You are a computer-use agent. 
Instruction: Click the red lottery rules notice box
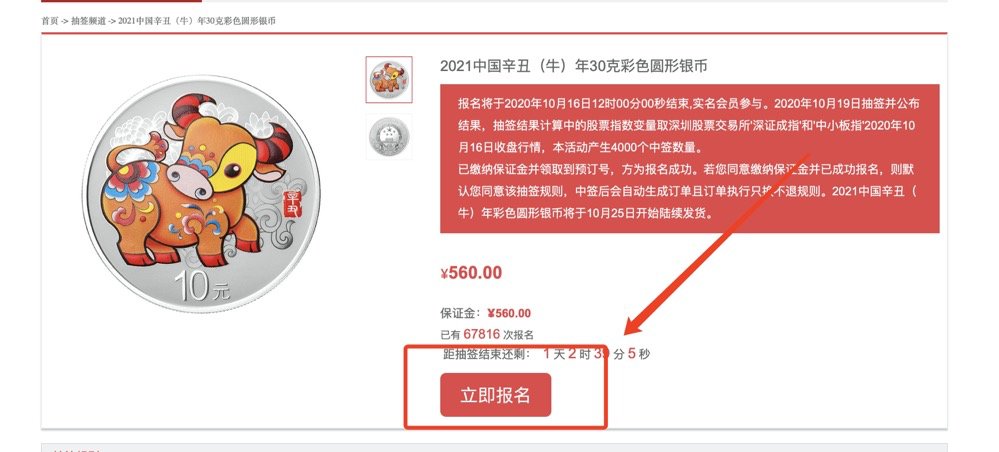tap(689, 159)
